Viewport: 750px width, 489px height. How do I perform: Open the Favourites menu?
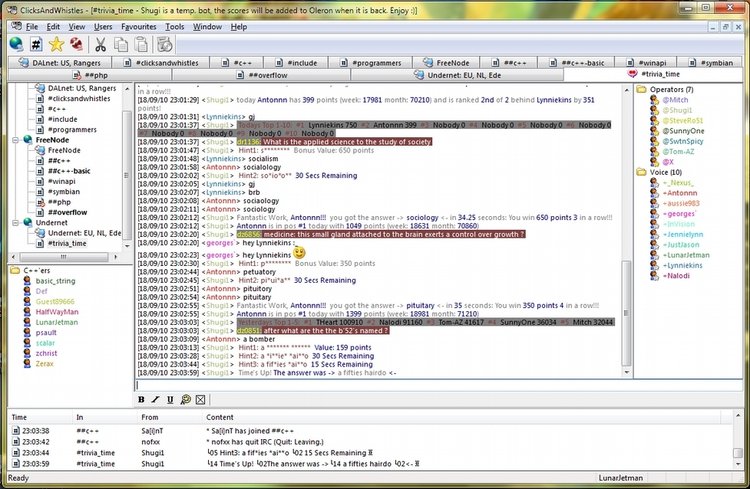[138, 26]
